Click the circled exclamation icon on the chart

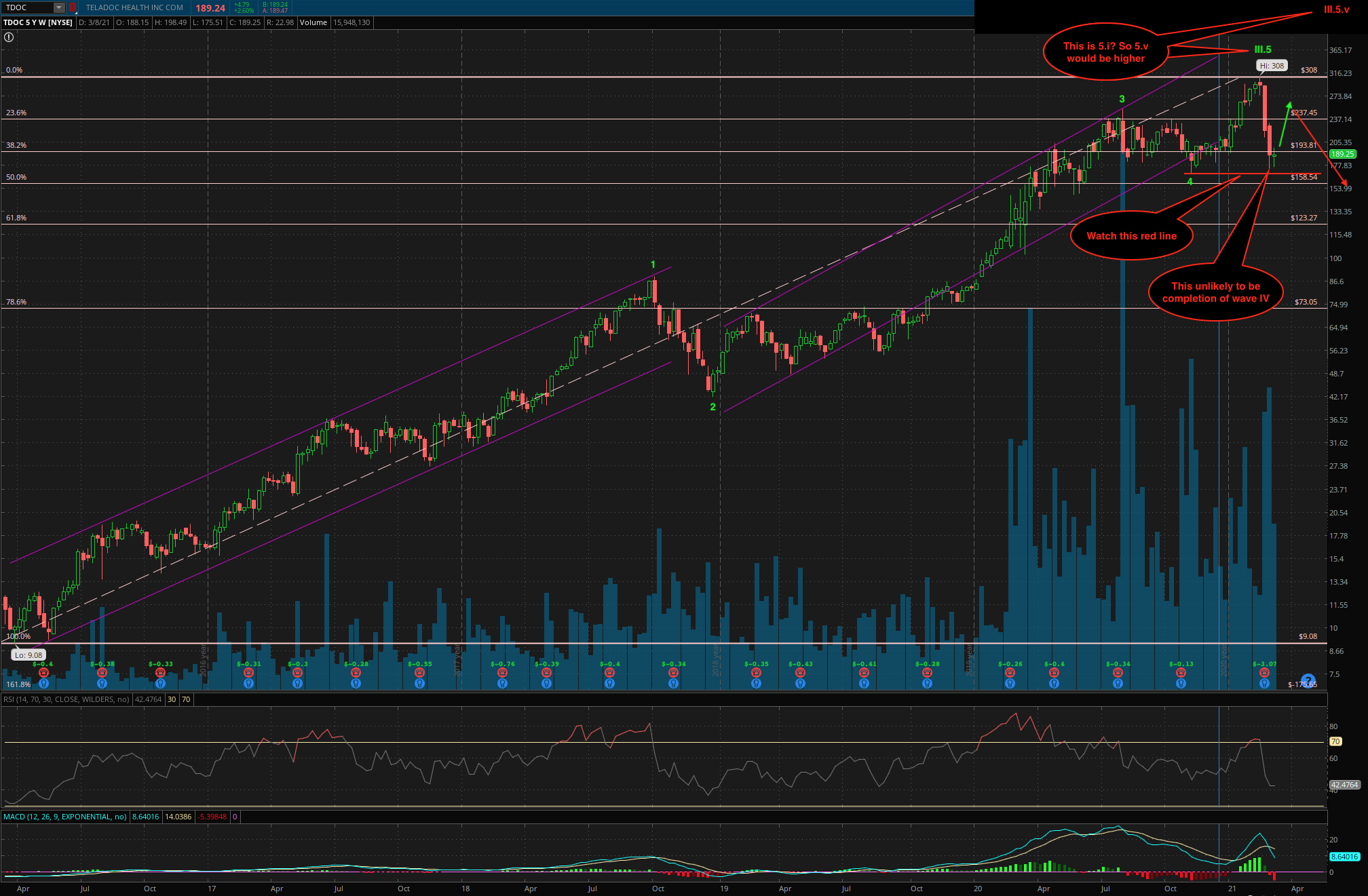[x=9, y=37]
